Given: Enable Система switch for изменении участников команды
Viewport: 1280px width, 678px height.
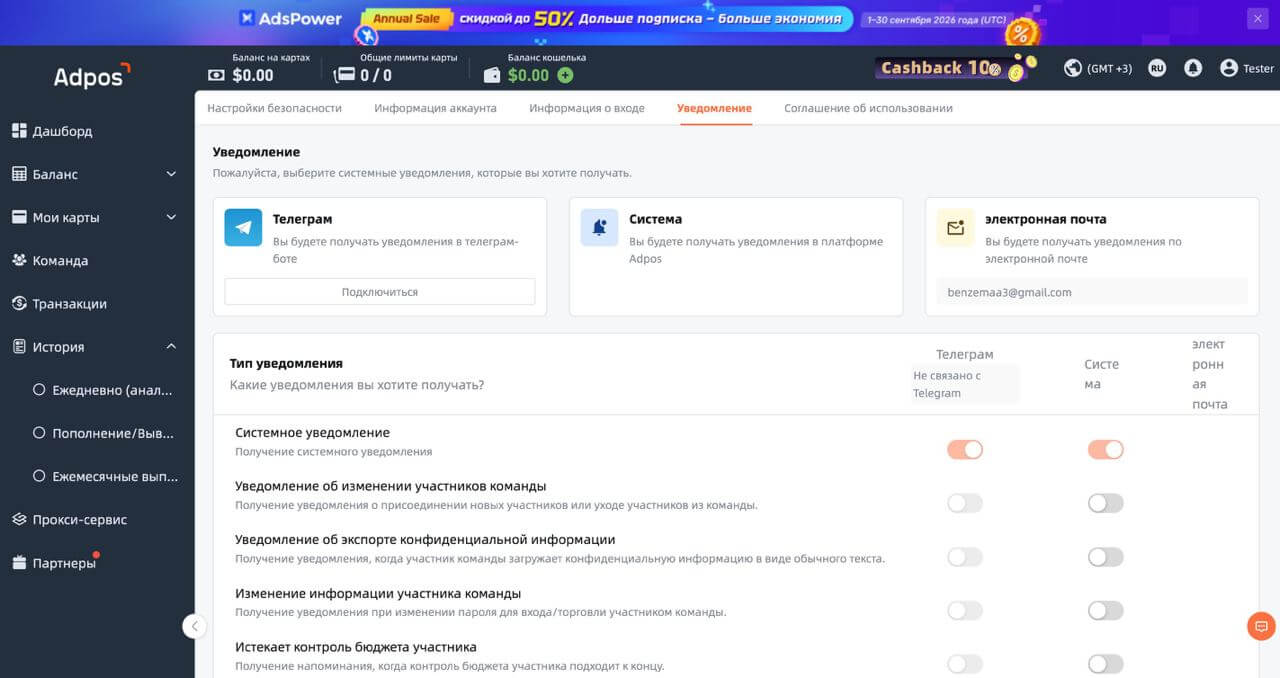Looking at the screenshot, I should pyautogui.click(x=1106, y=503).
